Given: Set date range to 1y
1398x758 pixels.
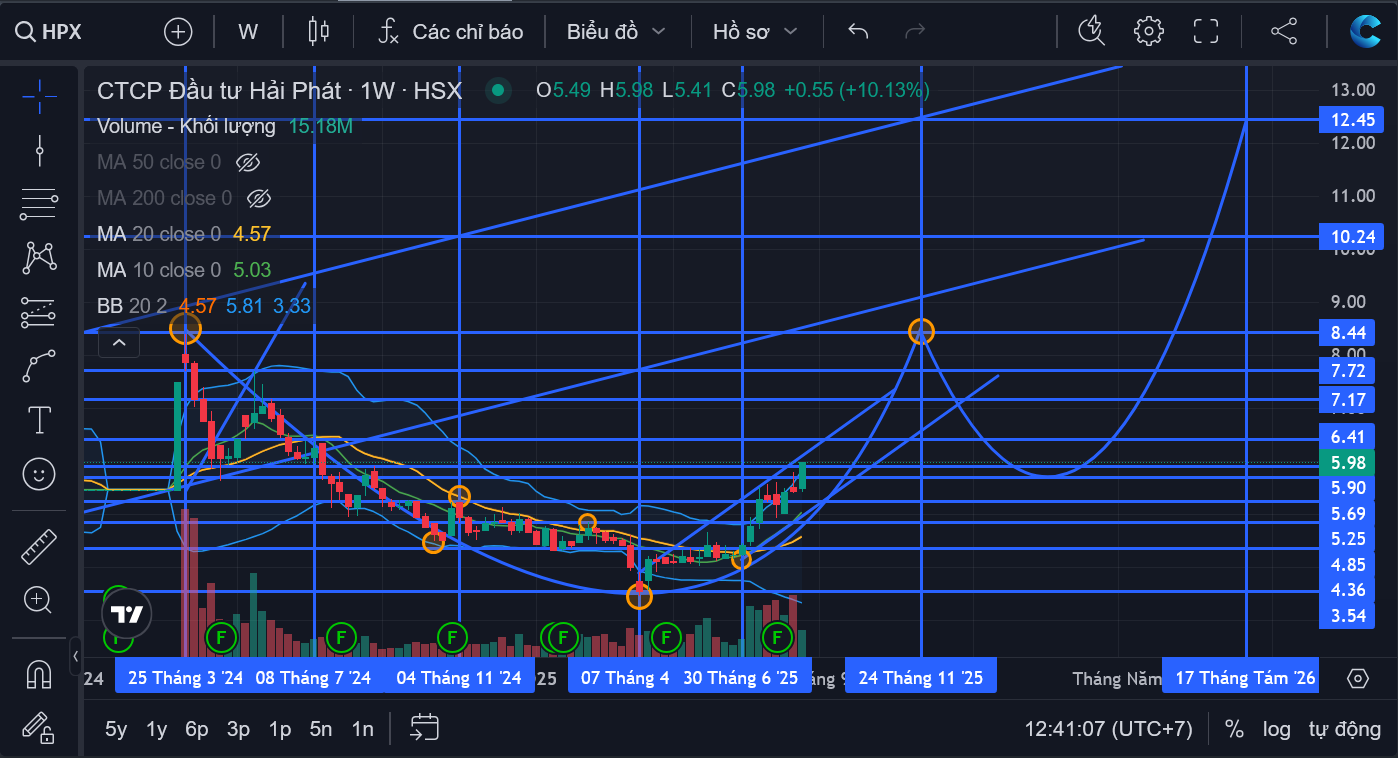Looking at the screenshot, I should pyautogui.click(x=157, y=729).
